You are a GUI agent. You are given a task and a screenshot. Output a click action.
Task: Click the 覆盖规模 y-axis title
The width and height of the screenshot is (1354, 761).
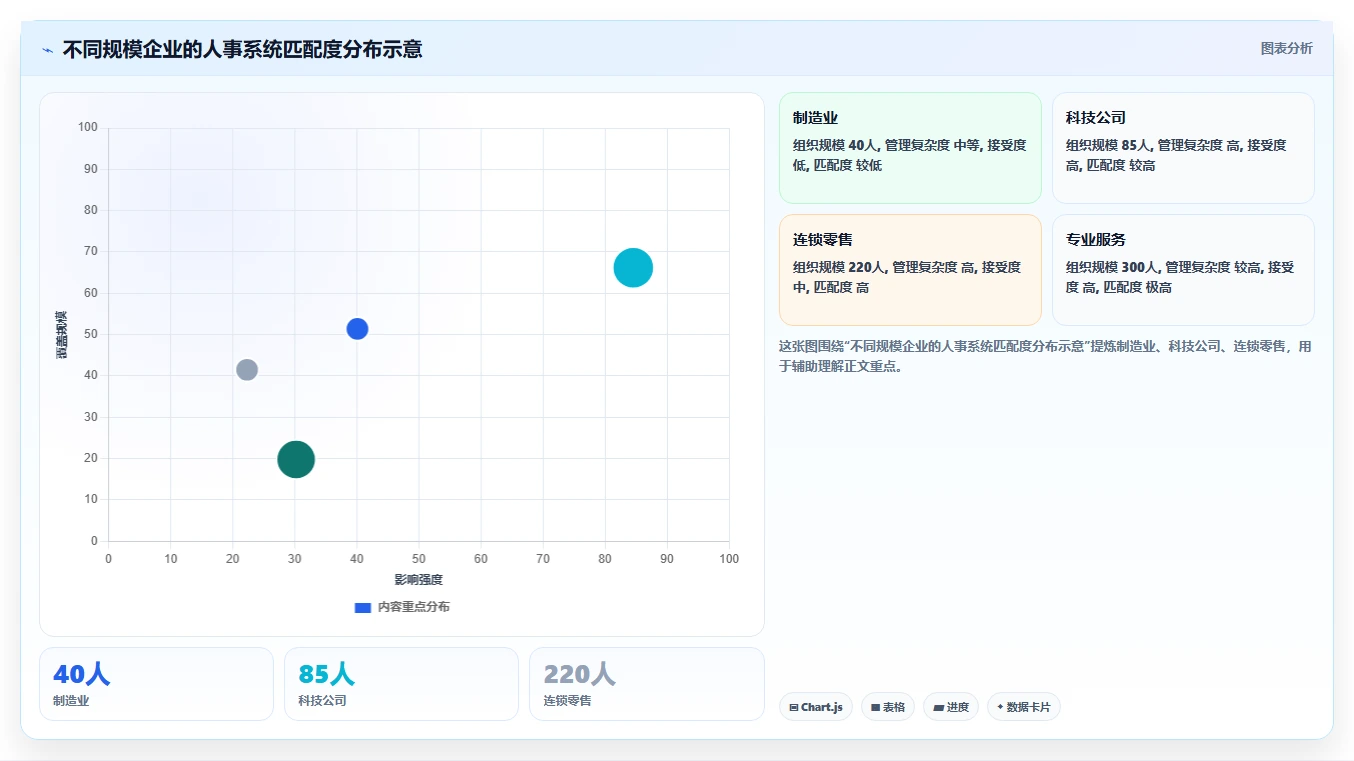point(62,334)
